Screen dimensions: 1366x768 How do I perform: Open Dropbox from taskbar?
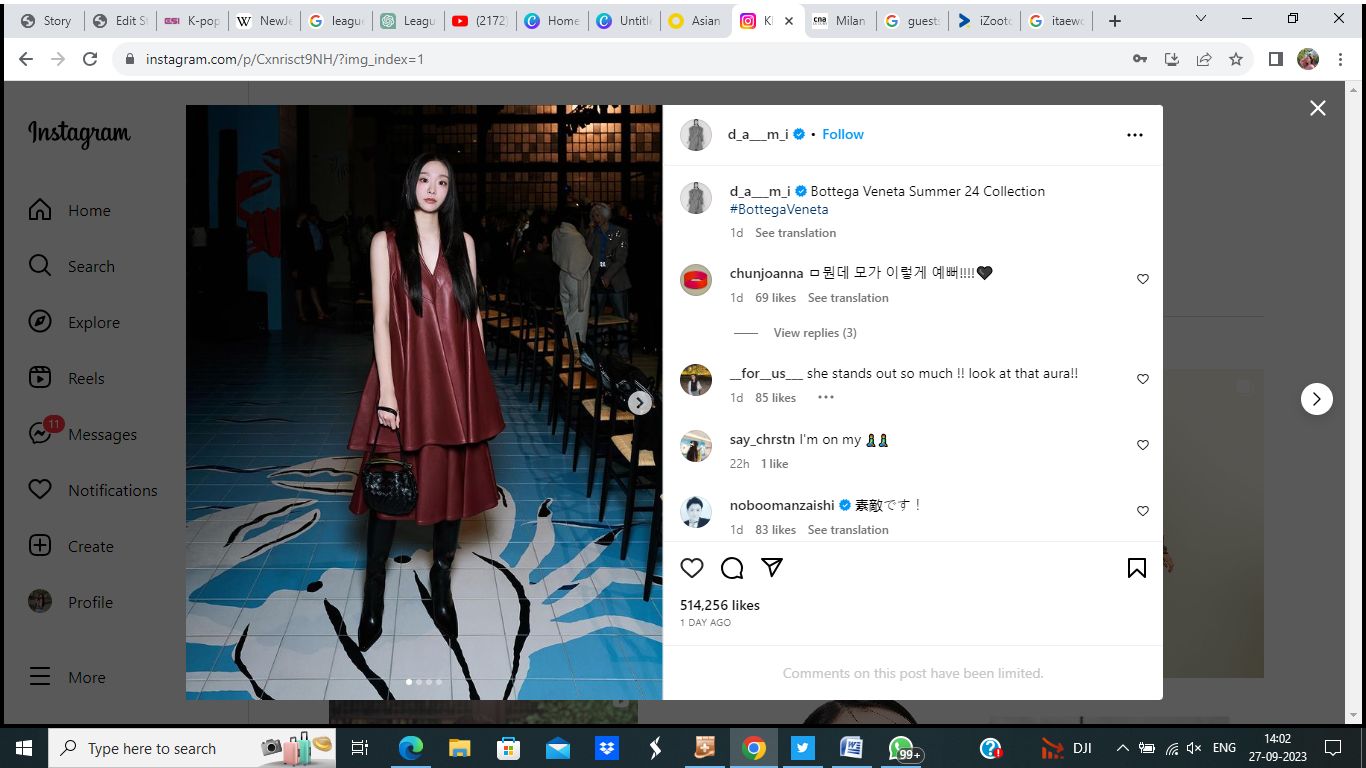tap(606, 748)
